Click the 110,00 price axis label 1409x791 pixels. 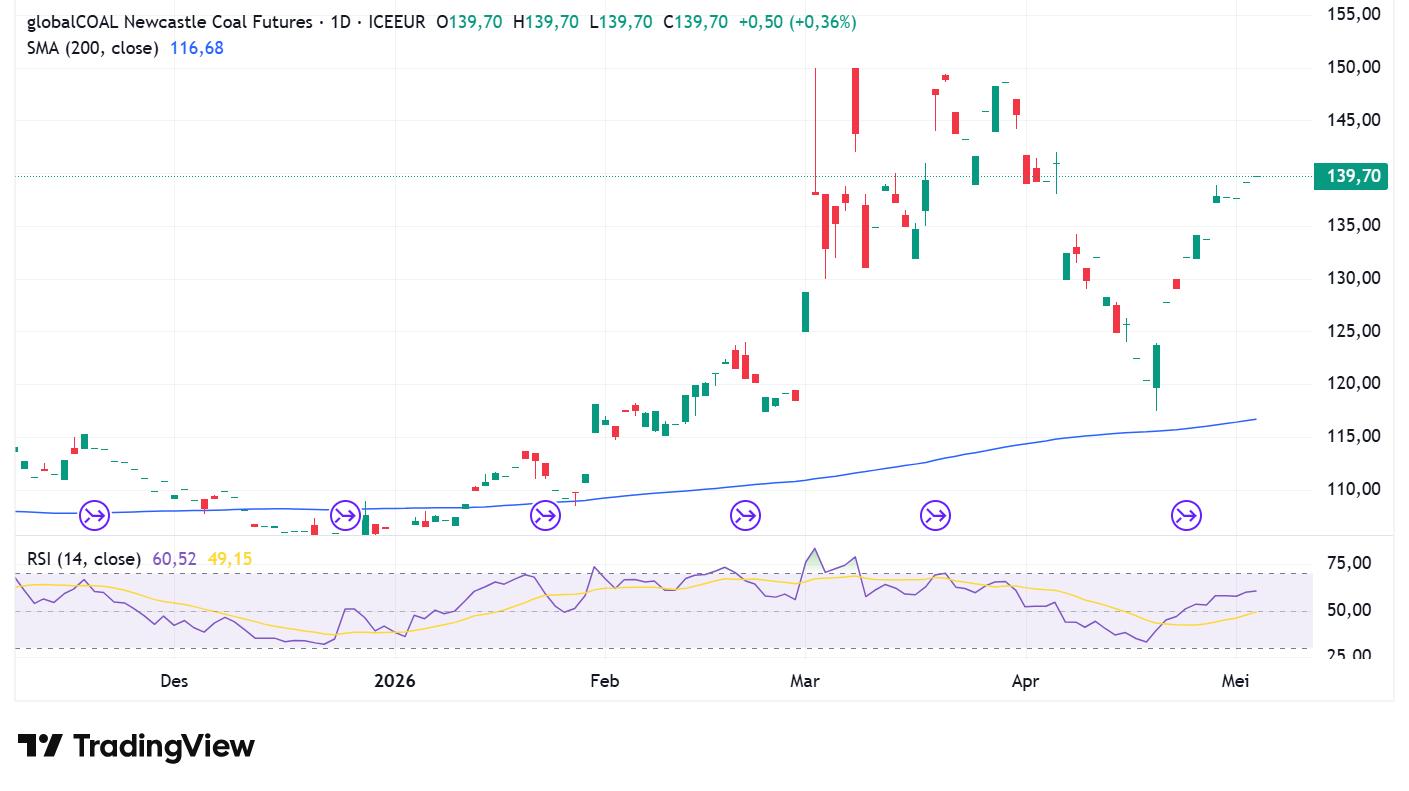(1354, 489)
